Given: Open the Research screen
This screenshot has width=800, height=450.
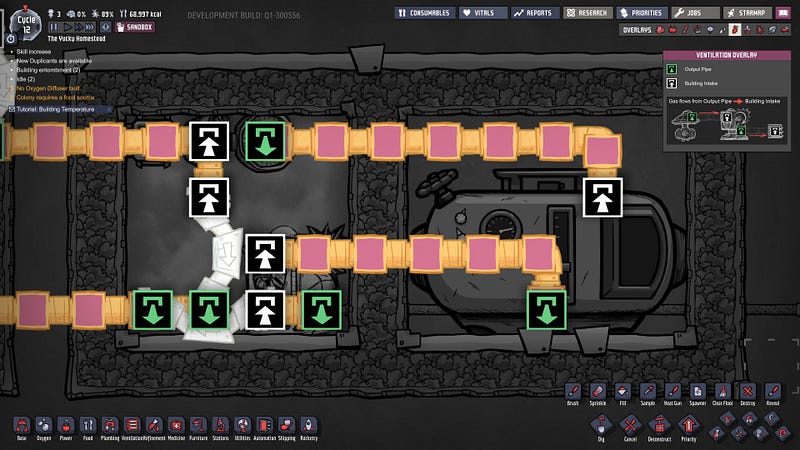Looking at the screenshot, I should coord(588,13).
